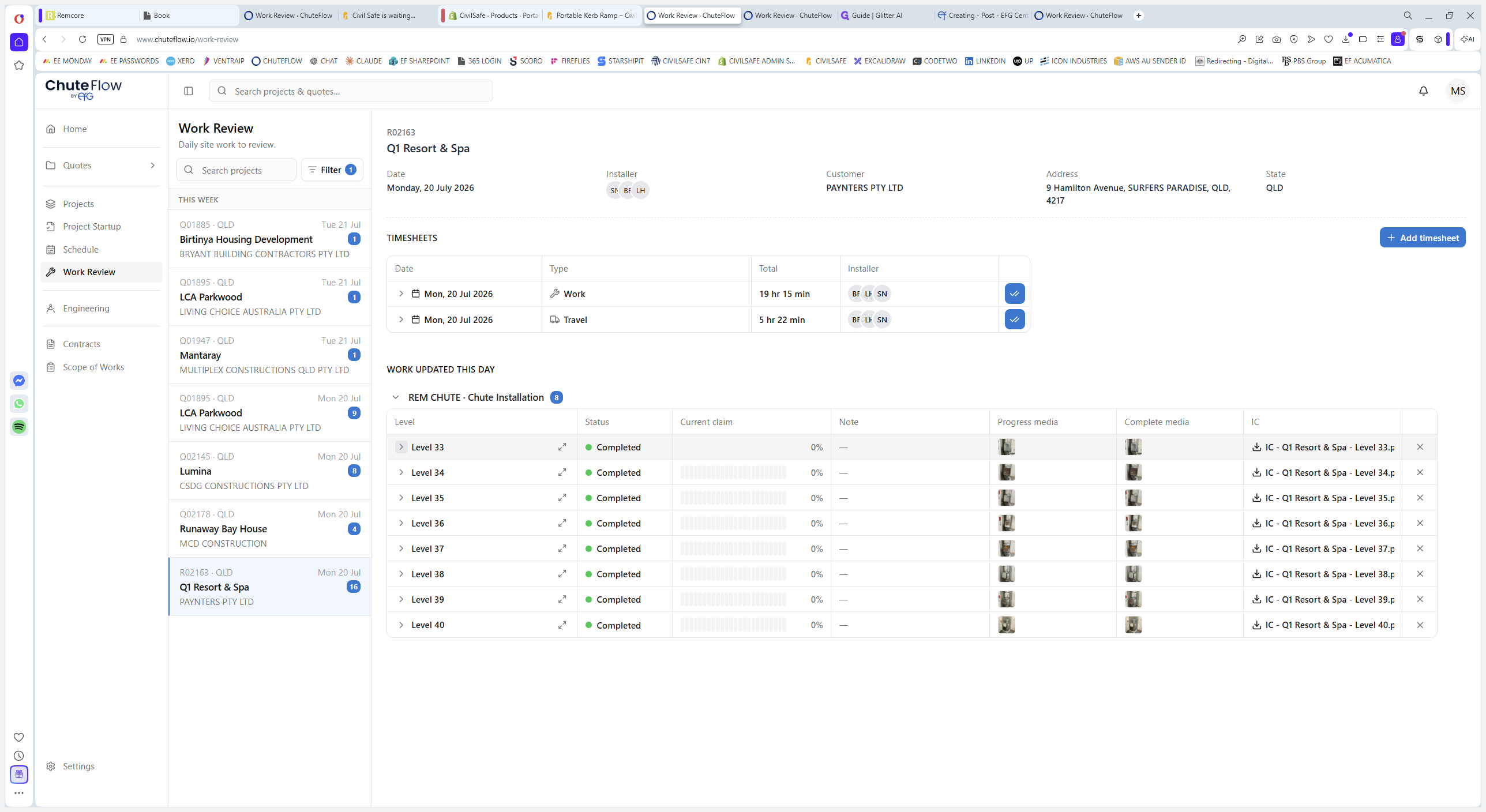
Task: Download IC file for Level 34
Action: (1256, 472)
